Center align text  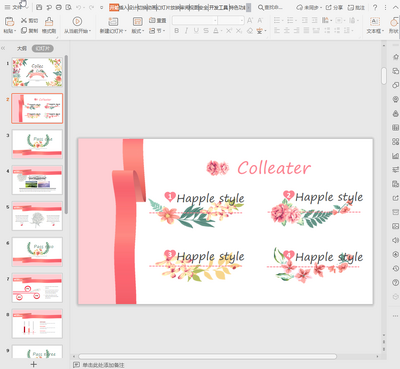point(287,31)
